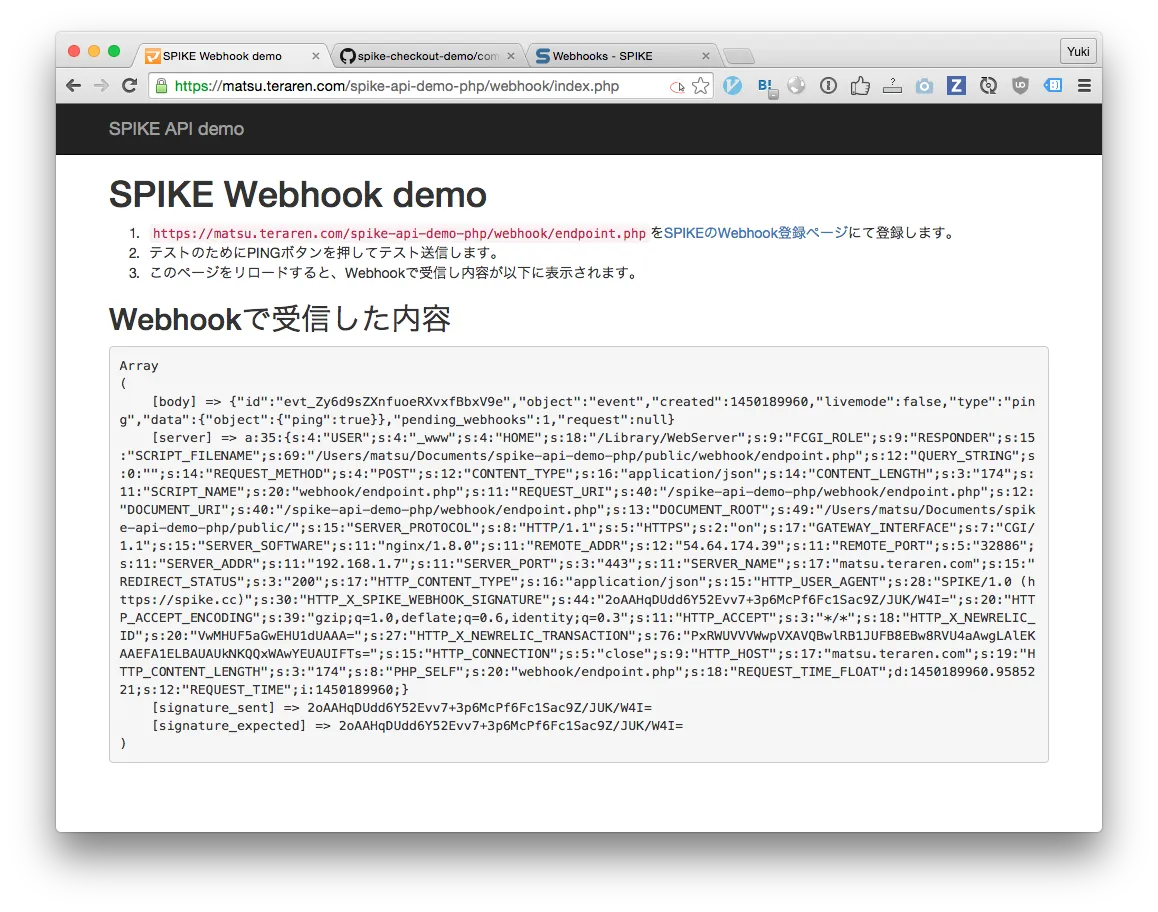Click the SPIKE API demo header link
The height and width of the screenshot is (912, 1158).
[175, 129]
